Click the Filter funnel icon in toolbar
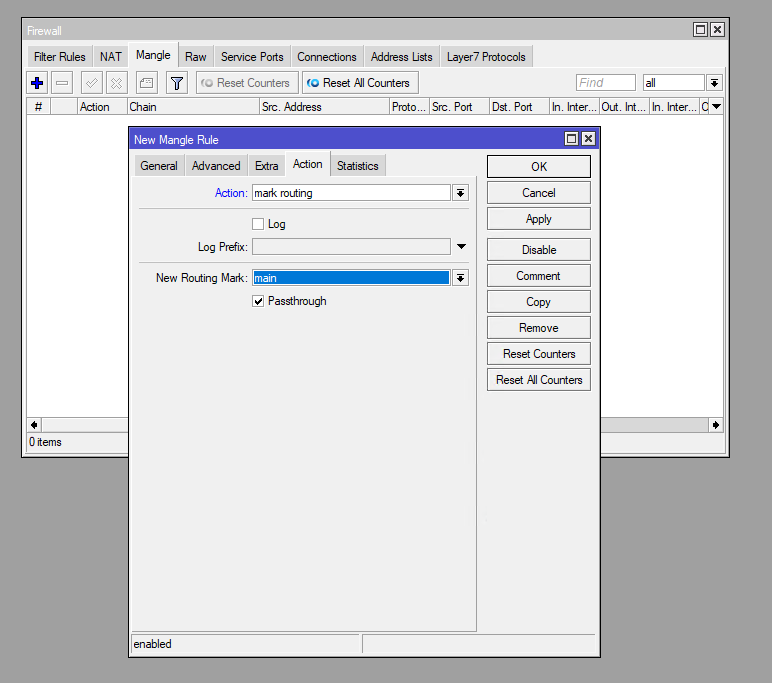 click(176, 83)
